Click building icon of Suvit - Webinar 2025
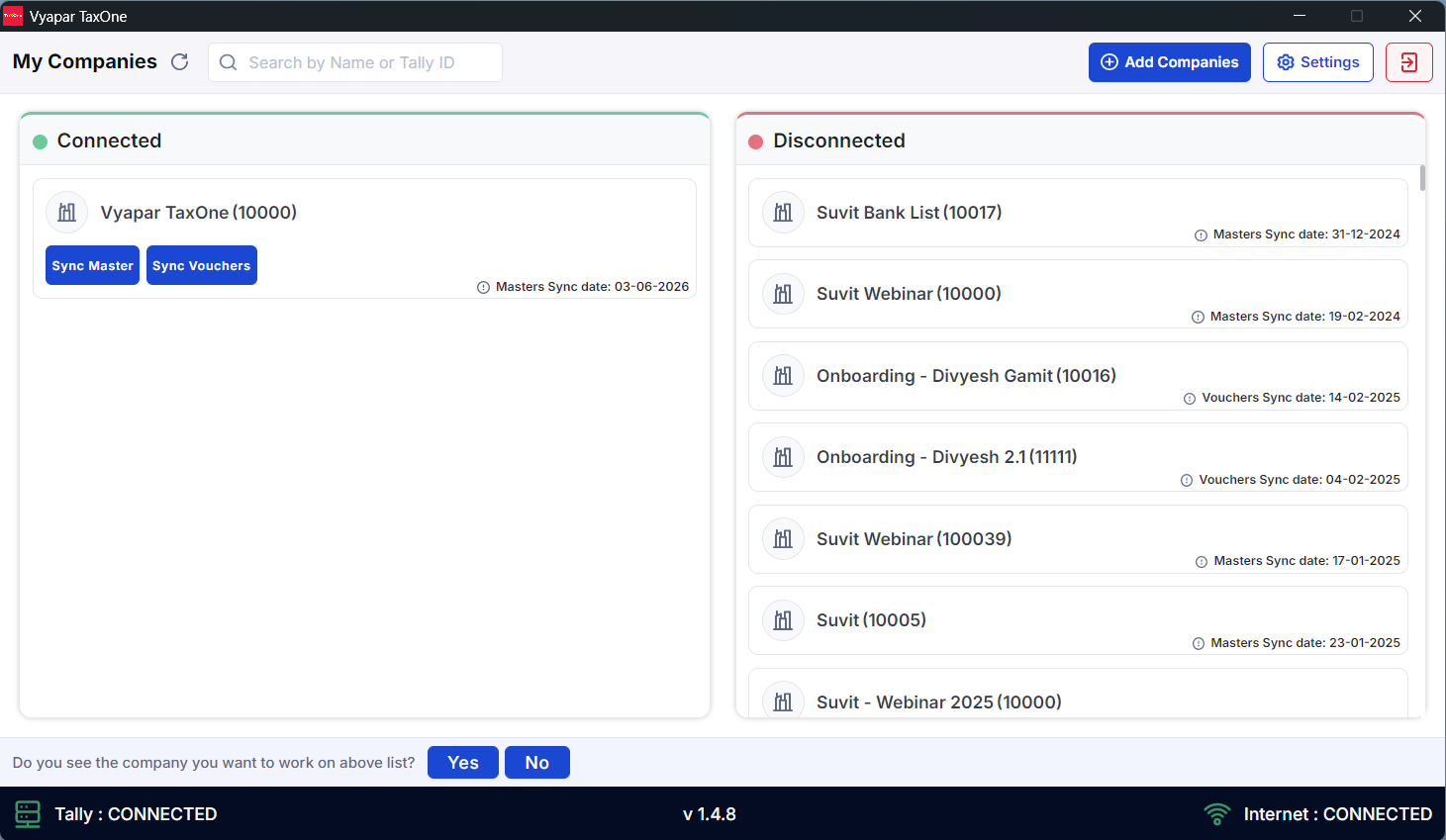 coord(783,700)
